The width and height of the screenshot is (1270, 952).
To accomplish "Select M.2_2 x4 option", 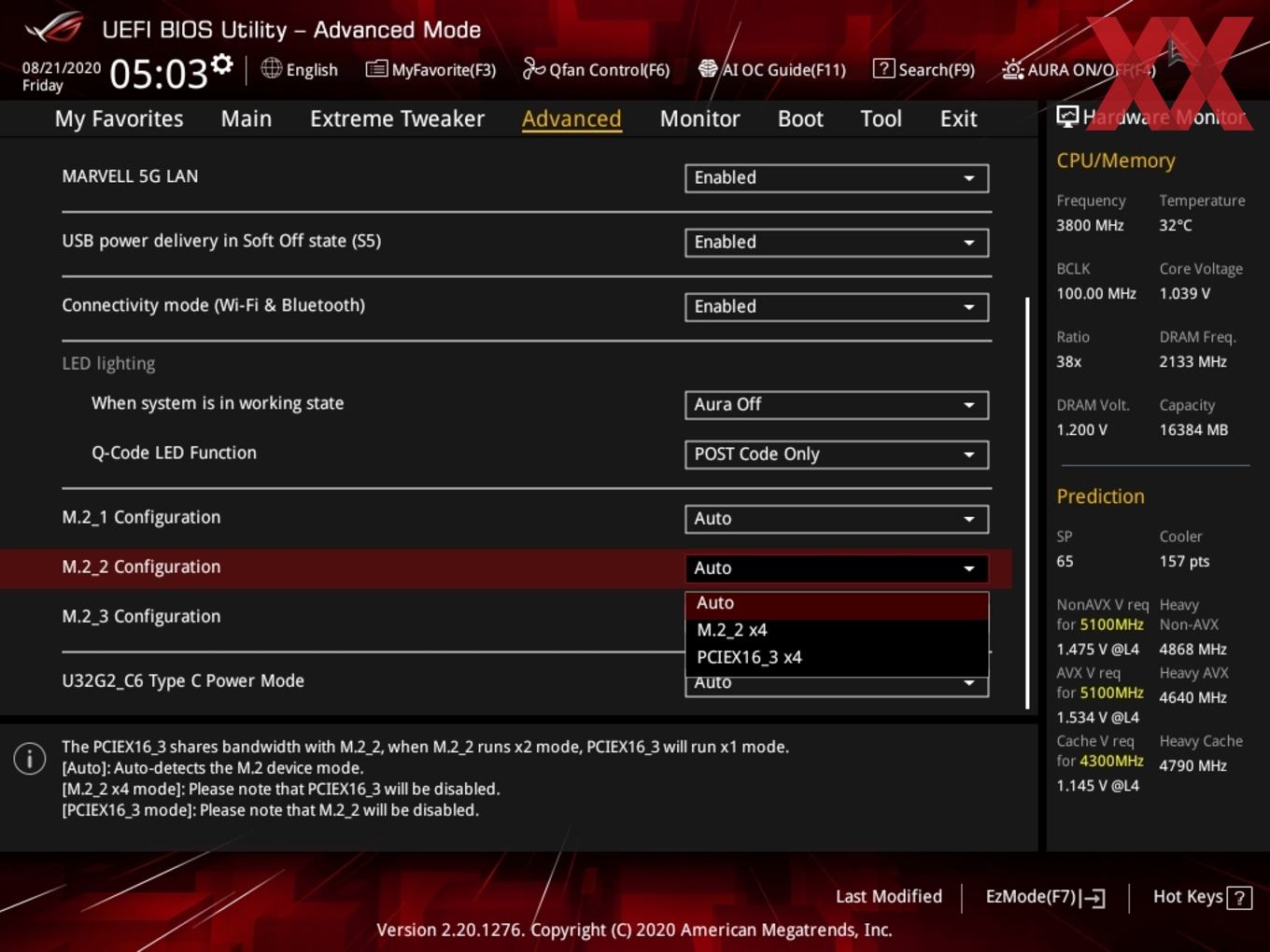I will (x=837, y=630).
